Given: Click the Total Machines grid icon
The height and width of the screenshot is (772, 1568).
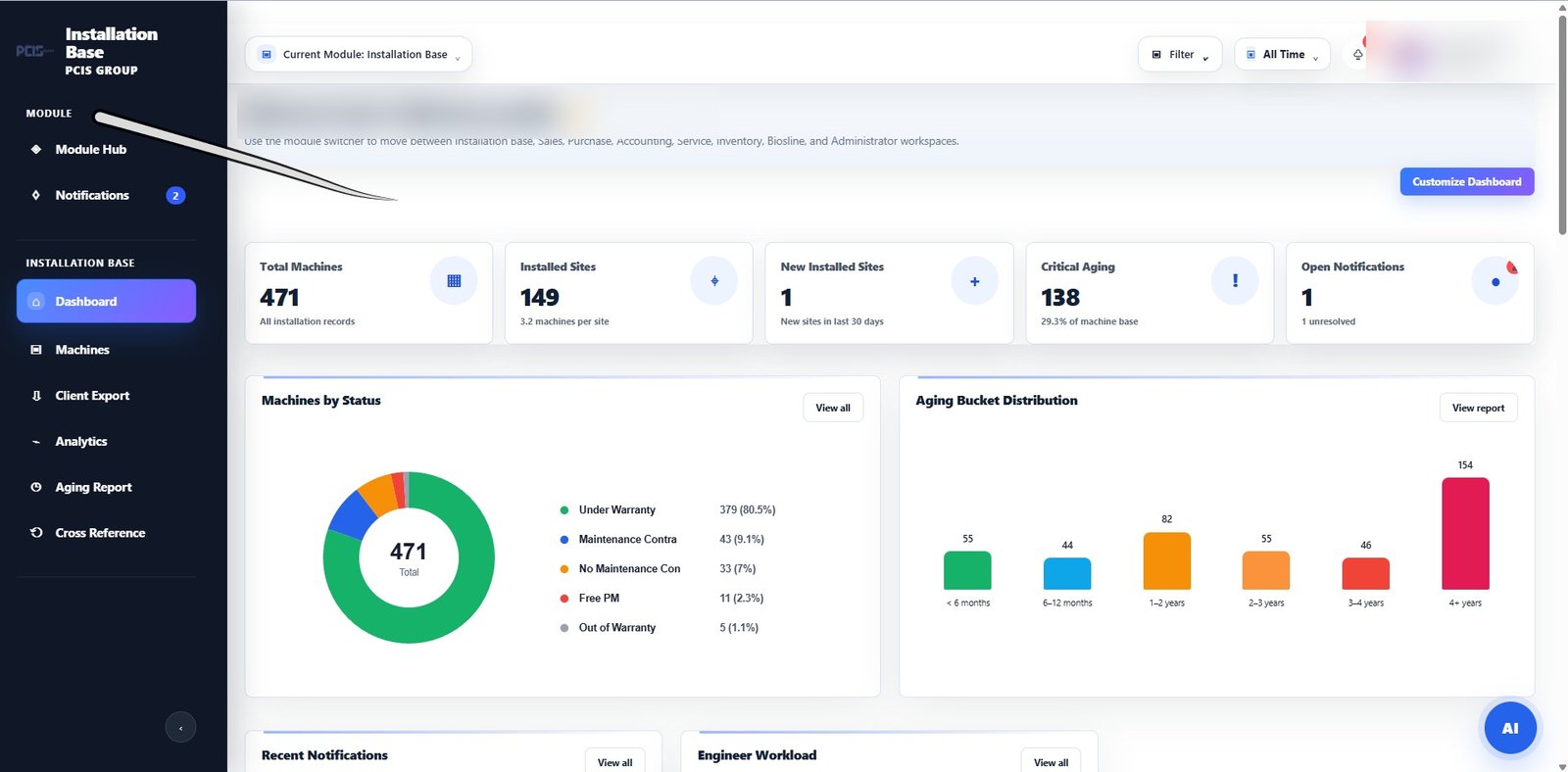Looking at the screenshot, I should click(454, 281).
